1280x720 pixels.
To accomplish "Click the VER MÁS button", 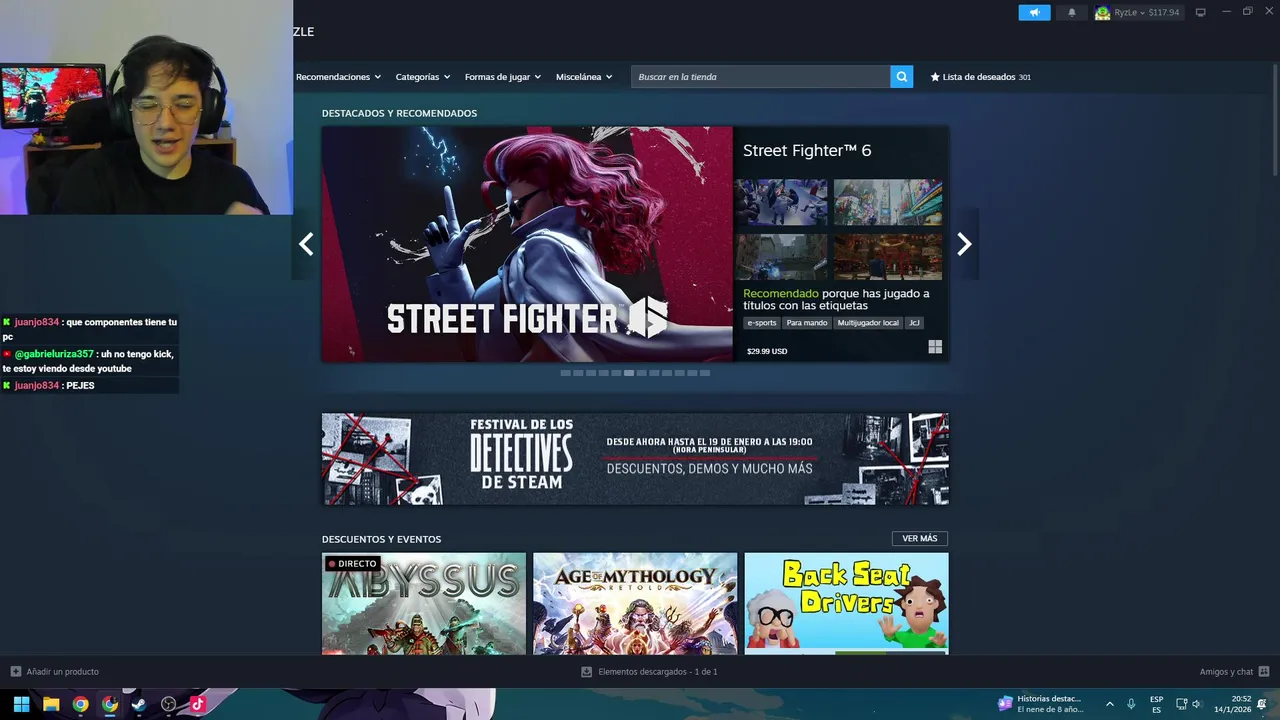I will [x=920, y=539].
